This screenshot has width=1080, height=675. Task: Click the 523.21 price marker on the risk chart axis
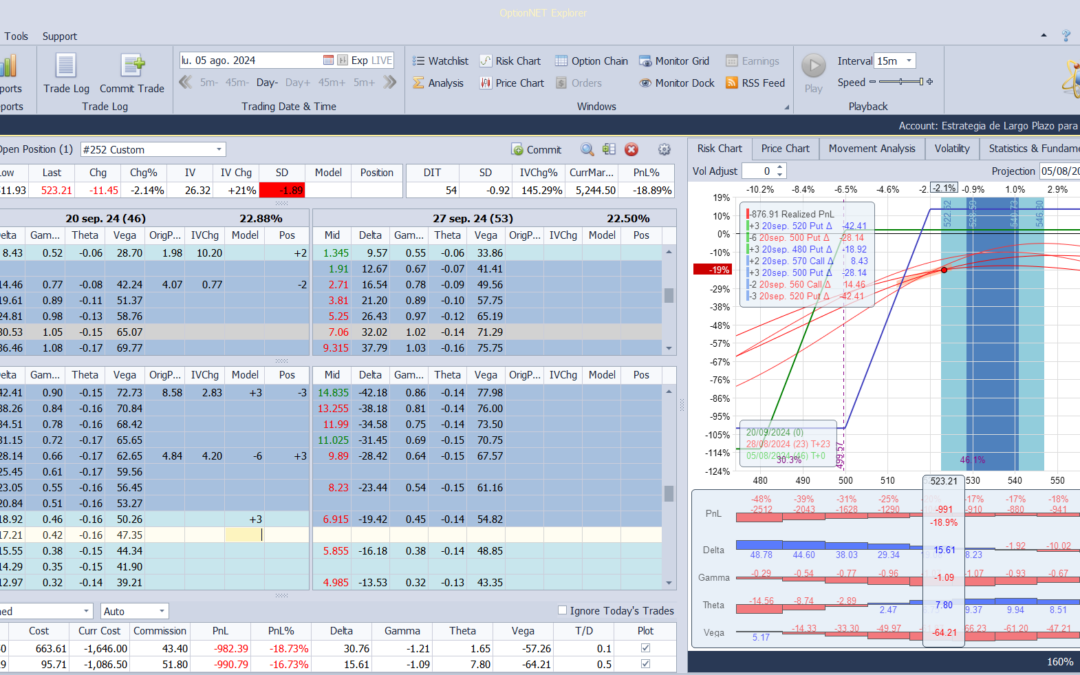[x=944, y=481]
